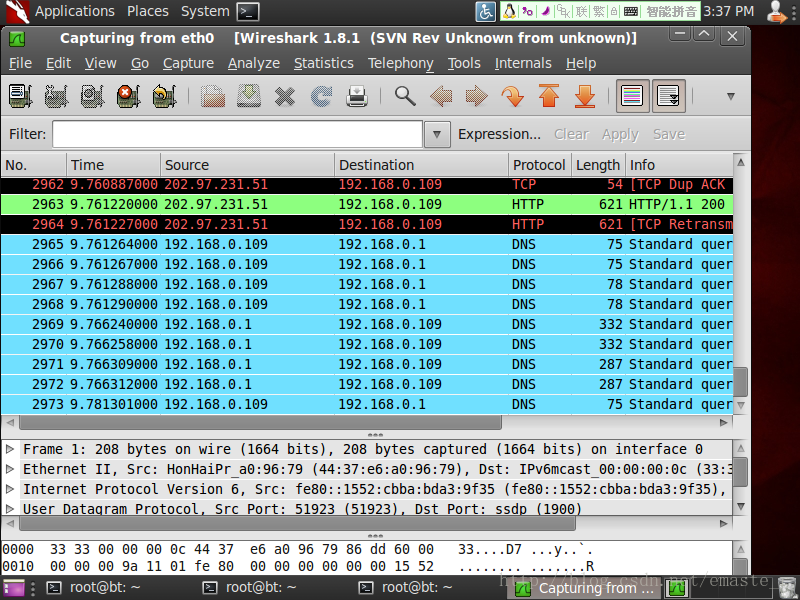The width and height of the screenshot is (800, 600).
Task: Open the Telephony menu
Action: (401, 63)
